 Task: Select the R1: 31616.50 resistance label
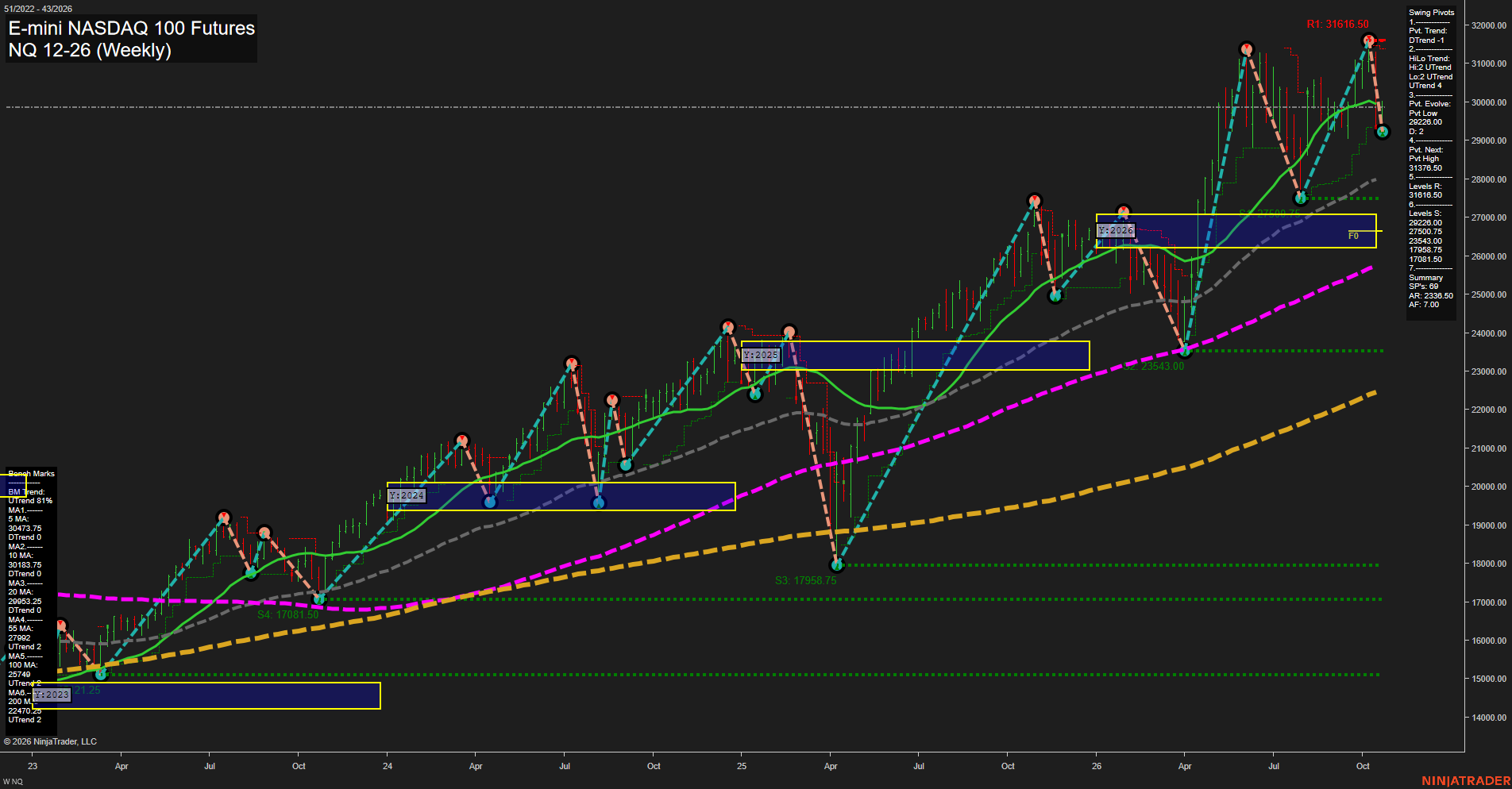1338,25
